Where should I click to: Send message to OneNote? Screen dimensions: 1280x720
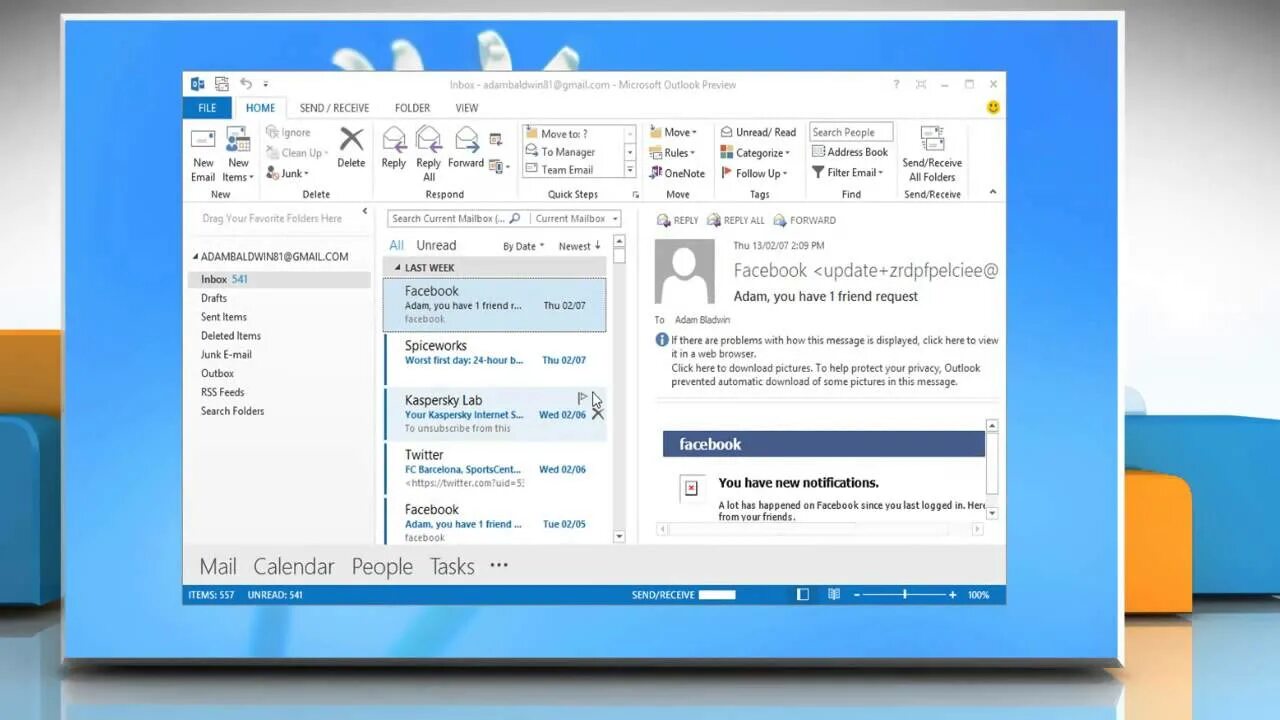pyautogui.click(x=677, y=173)
